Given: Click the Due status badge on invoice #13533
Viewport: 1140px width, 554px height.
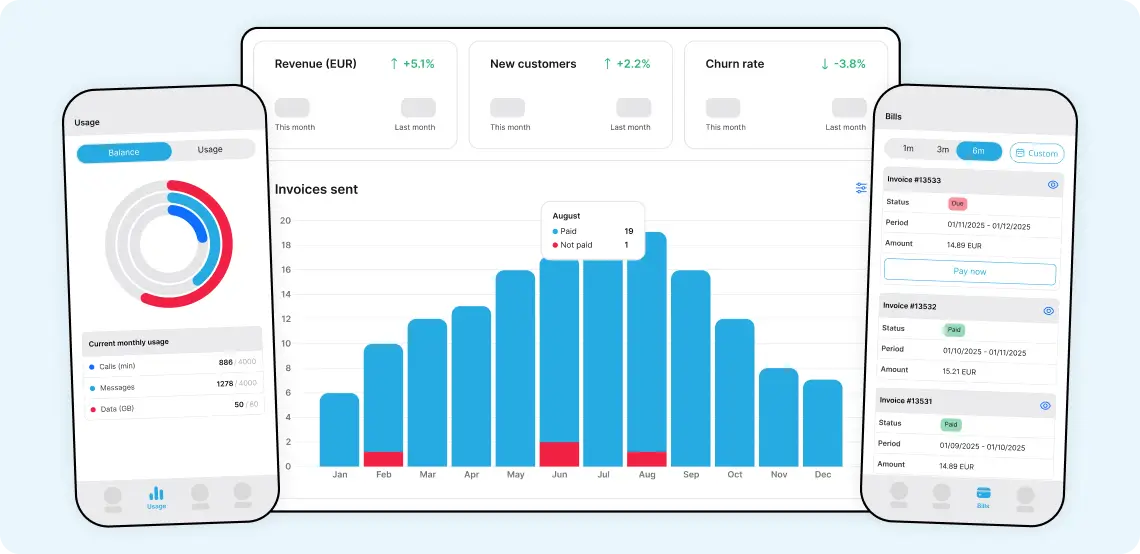Looking at the screenshot, I should (x=957, y=203).
